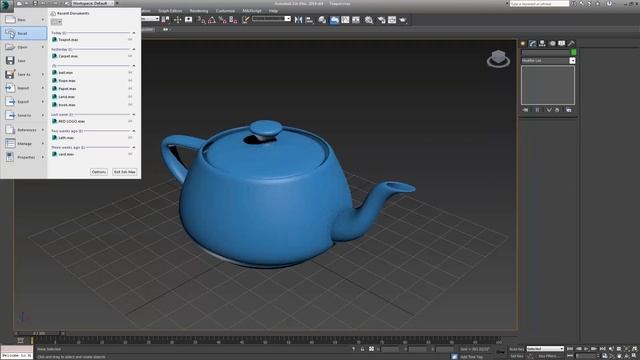640x360 pixels.
Task: Click Make Unique icon under modifier stack
Action: pos(549,110)
